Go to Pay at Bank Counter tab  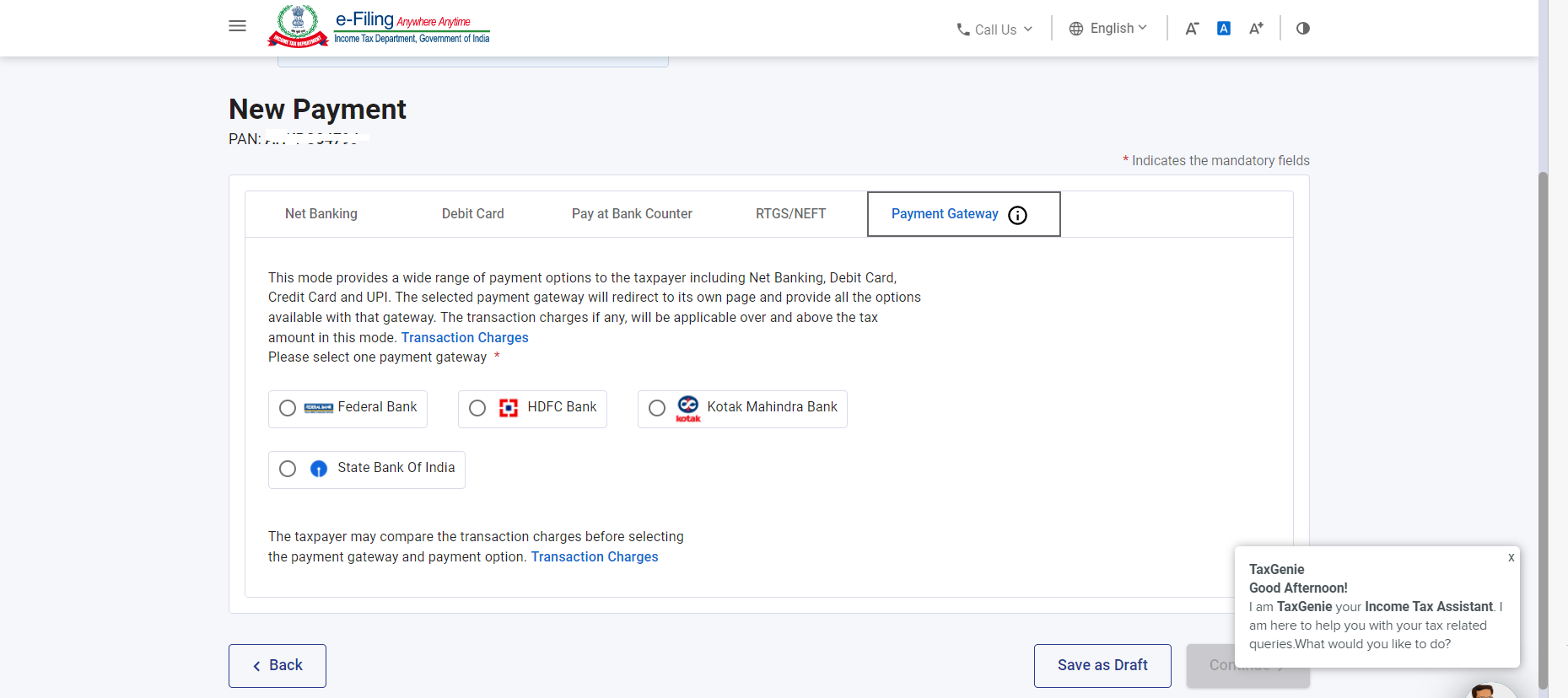point(632,214)
